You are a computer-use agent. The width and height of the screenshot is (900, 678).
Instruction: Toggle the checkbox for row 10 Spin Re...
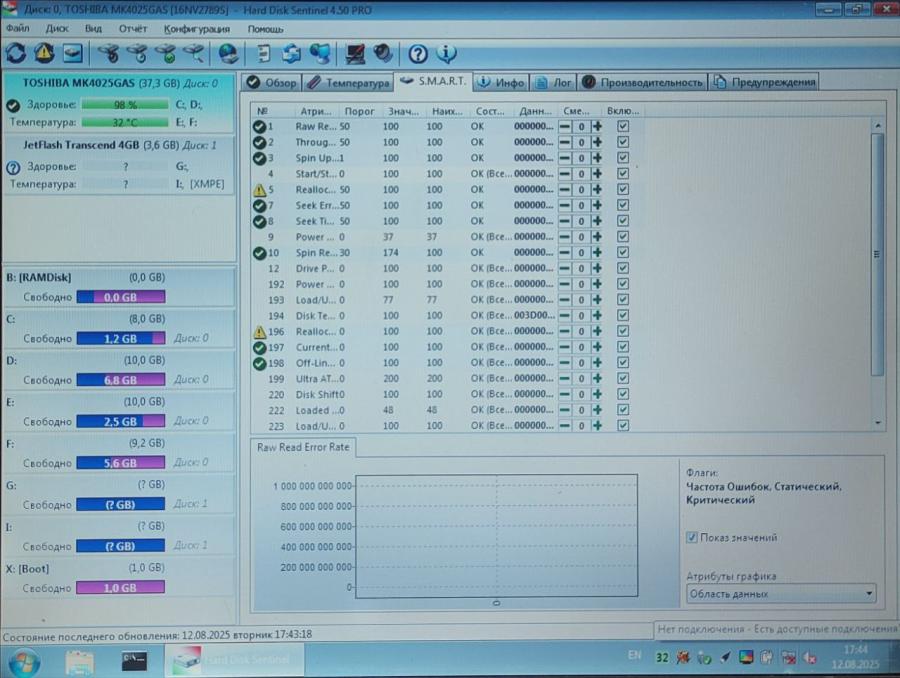pos(623,253)
